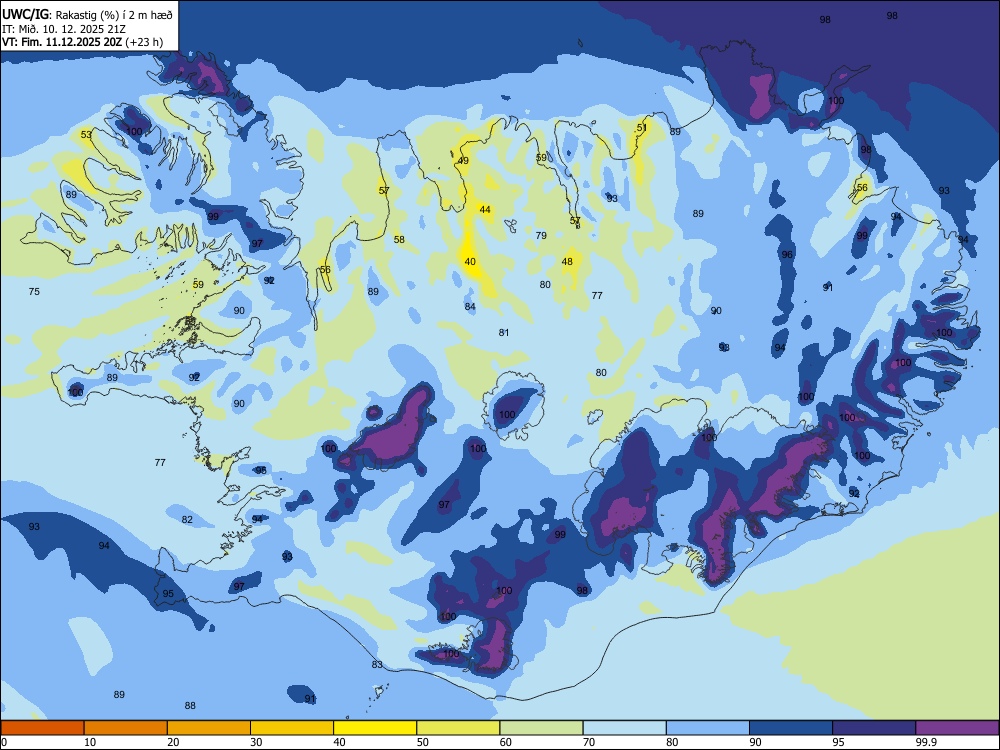This screenshot has width=1000, height=750.
Task: Click the map value '79'
Action: coord(541,235)
